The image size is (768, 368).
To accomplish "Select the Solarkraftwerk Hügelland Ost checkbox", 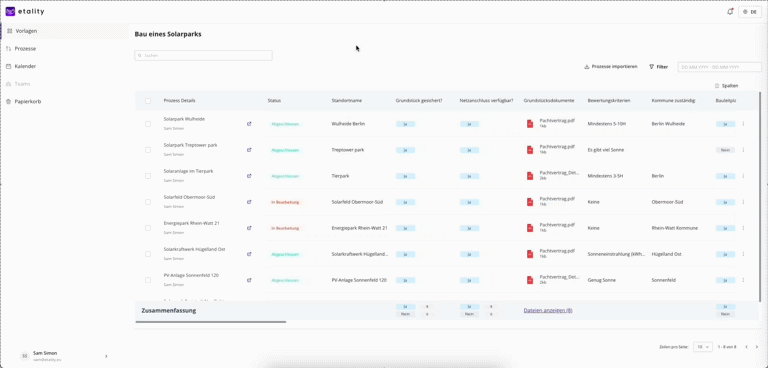I will click(148, 254).
